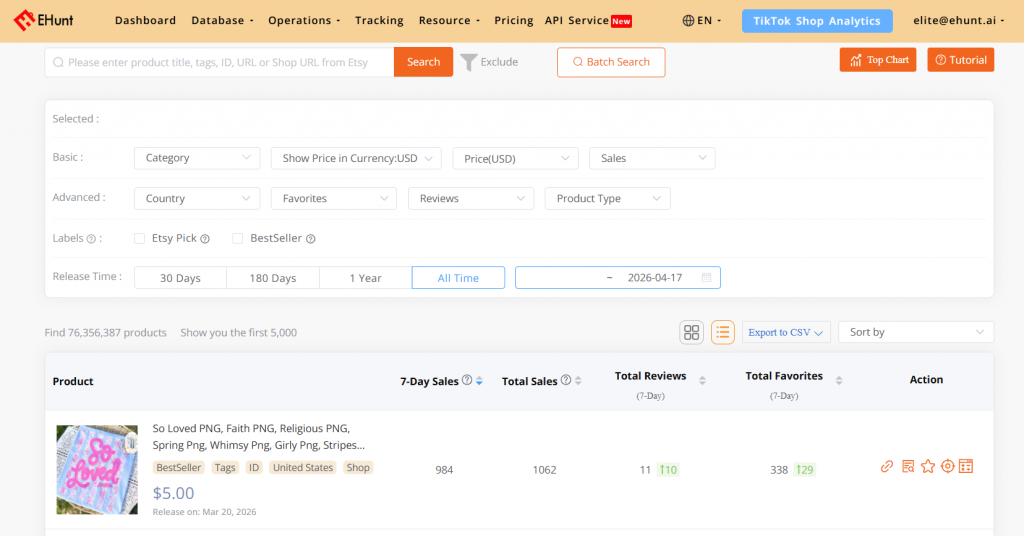Open the Product Type dropdown

[607, 199]
